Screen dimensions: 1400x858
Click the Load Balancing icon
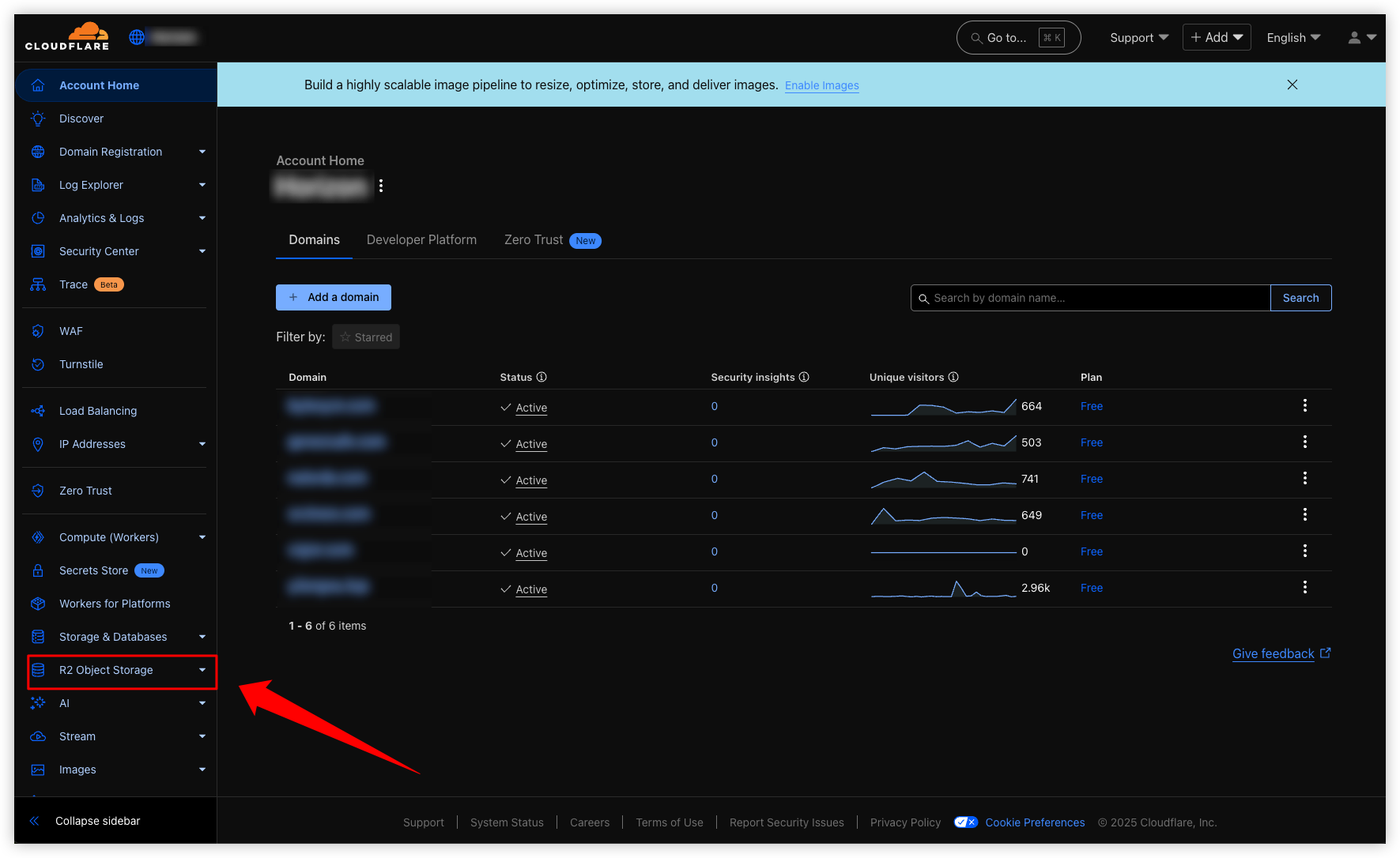[38, 411]
